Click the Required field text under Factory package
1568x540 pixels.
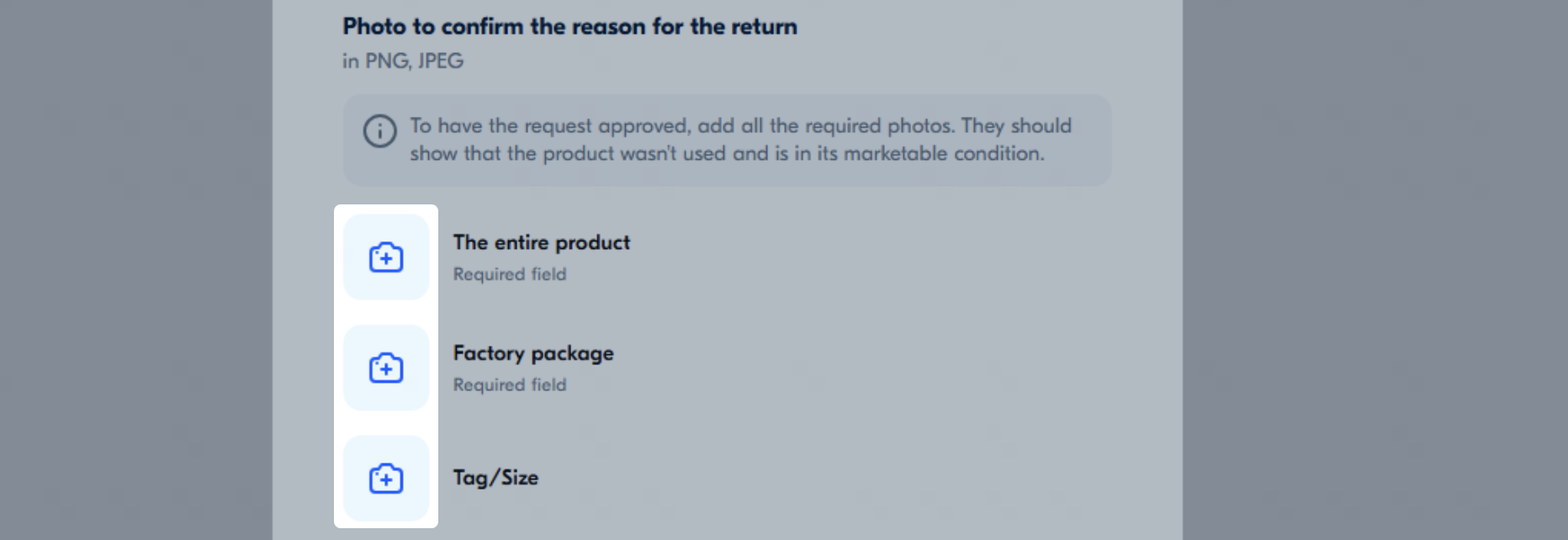point(509,384)
